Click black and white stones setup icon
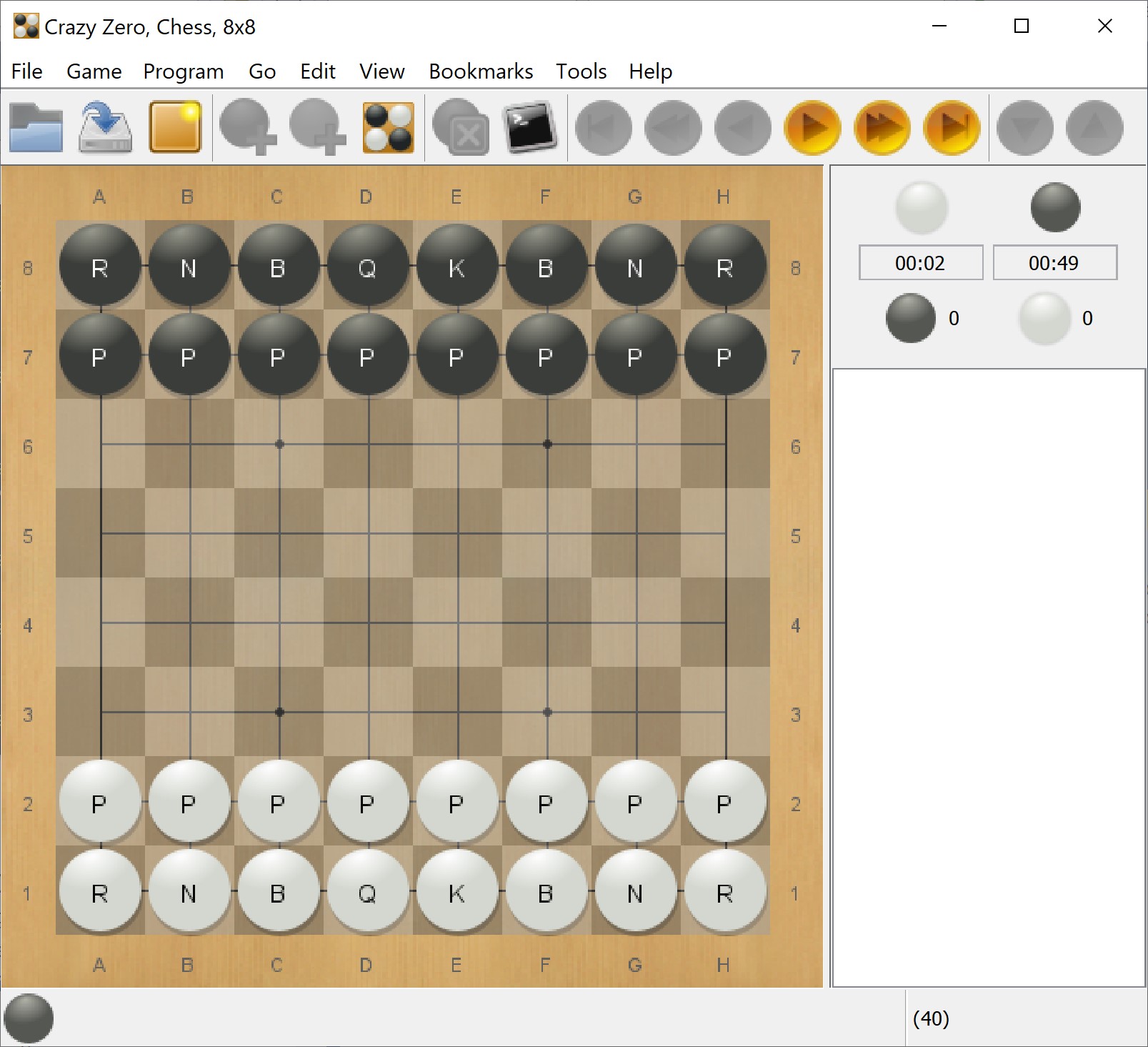This screenshot has width=1148, height=1047. click(388, 128)
